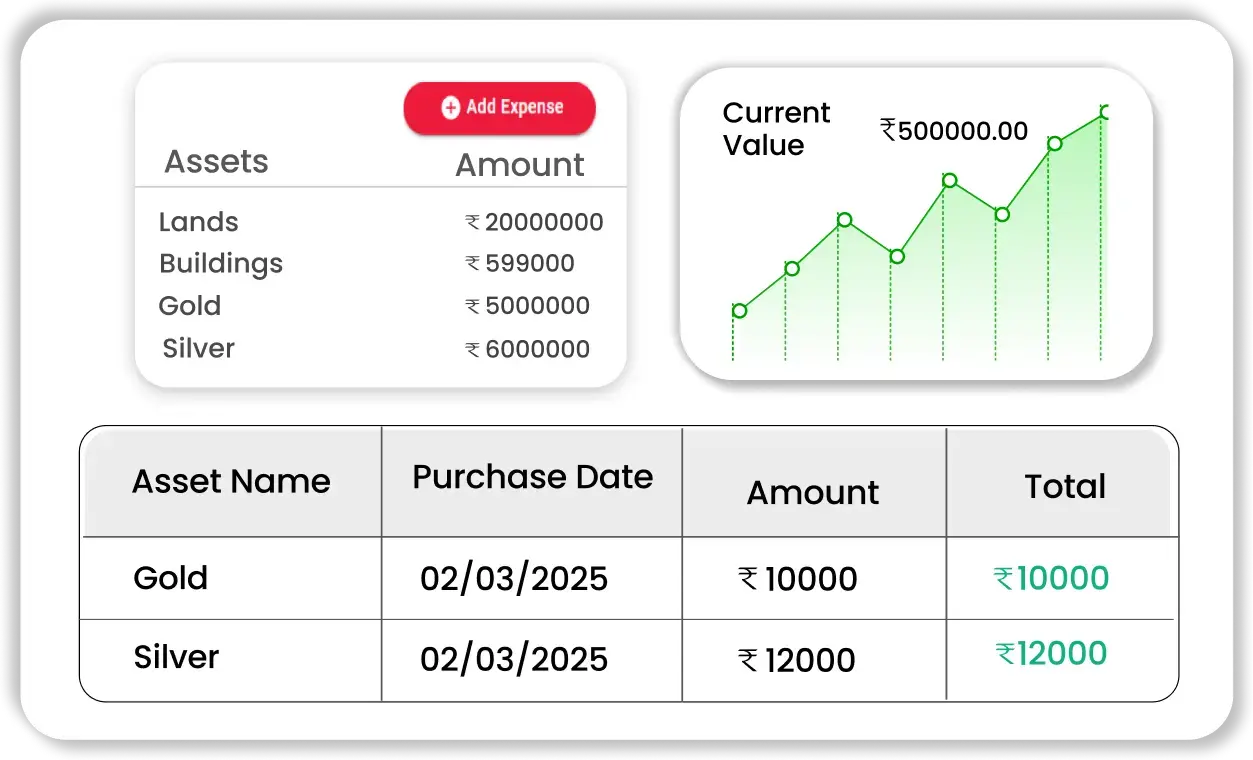Click the ₹500000.00 current value label

[x=954, y=131]
